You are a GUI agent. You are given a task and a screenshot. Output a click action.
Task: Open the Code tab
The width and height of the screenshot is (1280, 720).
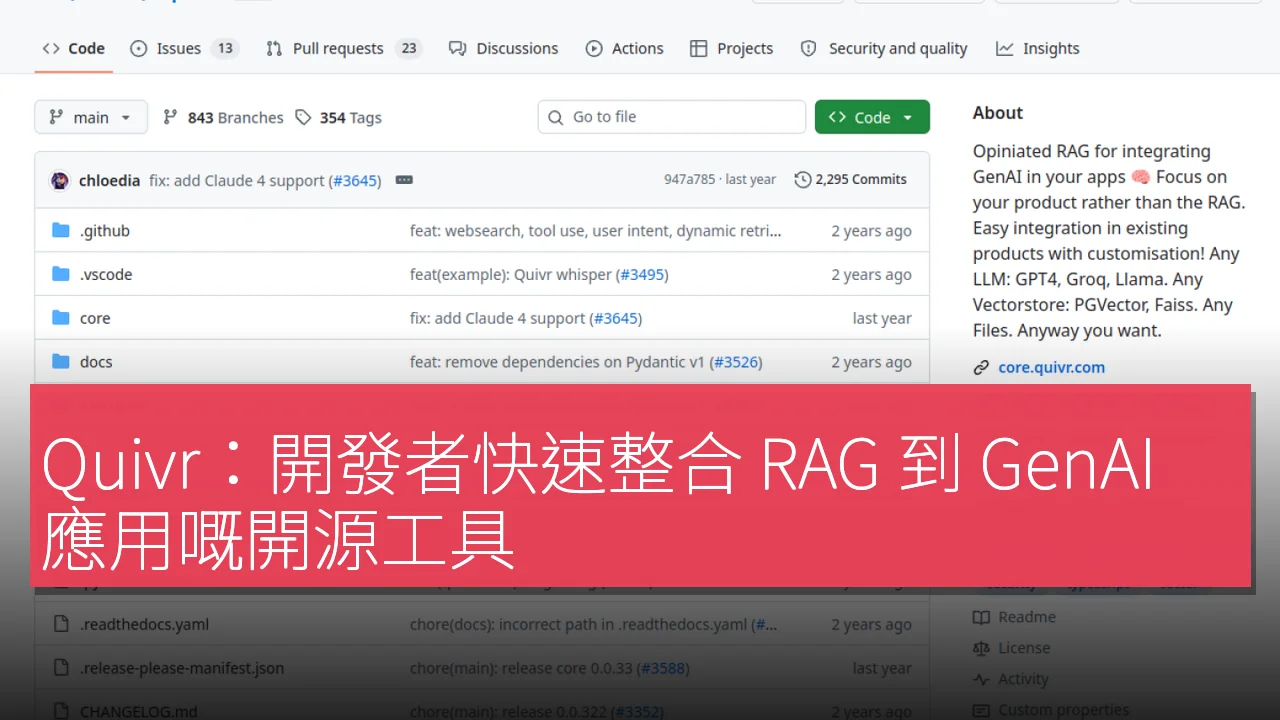click(74, 48)
